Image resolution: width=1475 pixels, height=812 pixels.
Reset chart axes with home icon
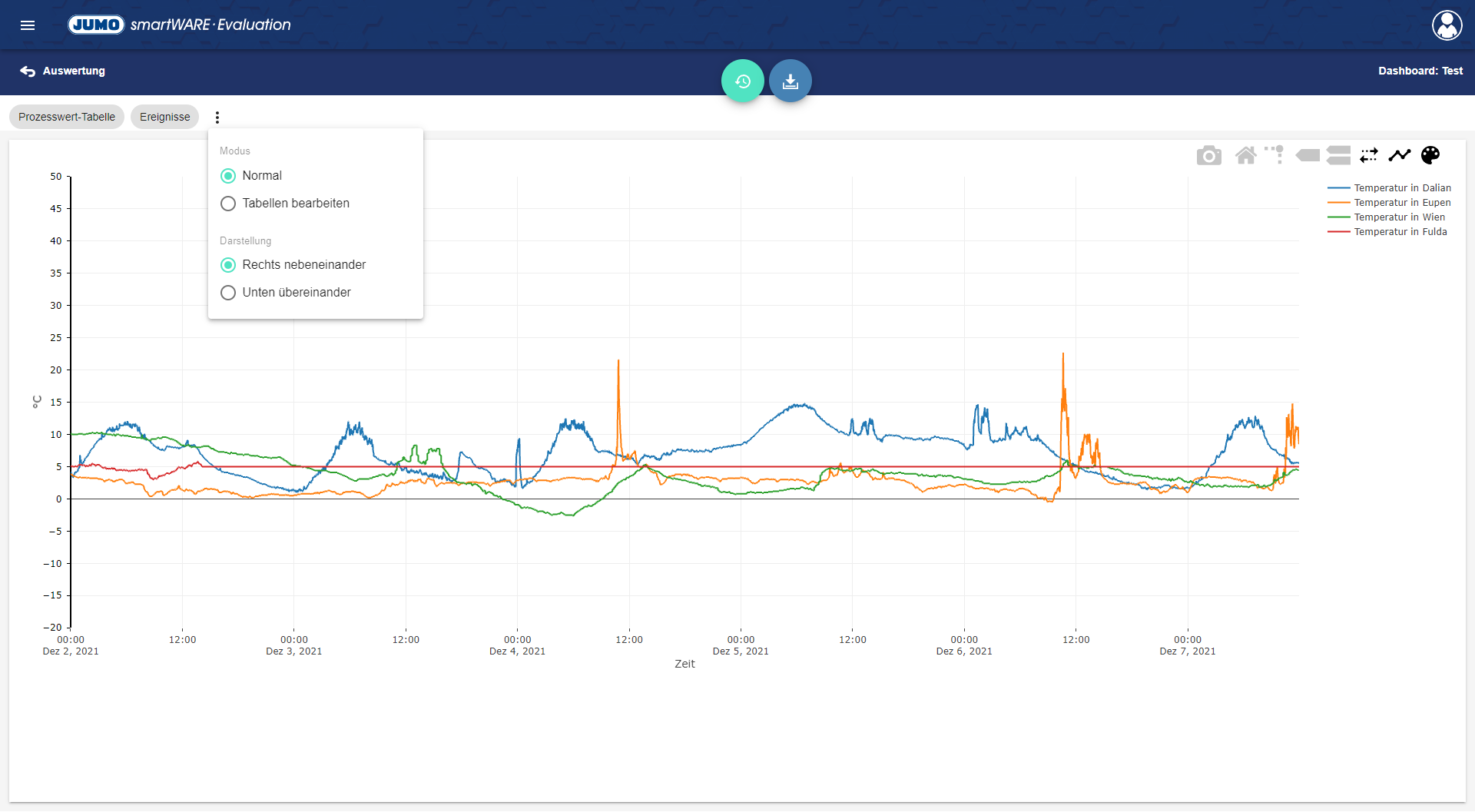pyautogui.click(x=1245, y=156)
